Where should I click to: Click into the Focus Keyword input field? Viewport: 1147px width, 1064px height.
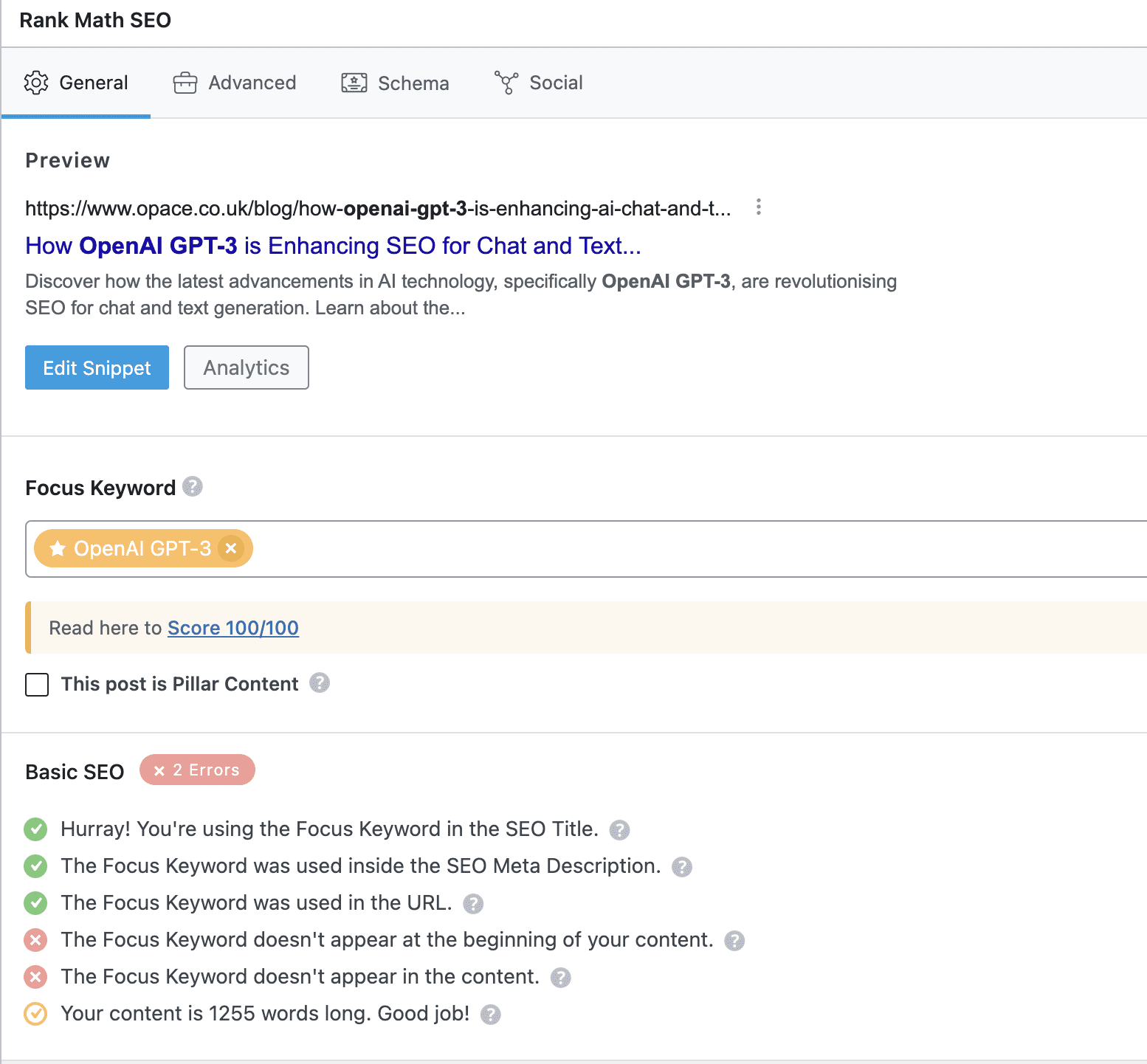click(x=664, y=549)
